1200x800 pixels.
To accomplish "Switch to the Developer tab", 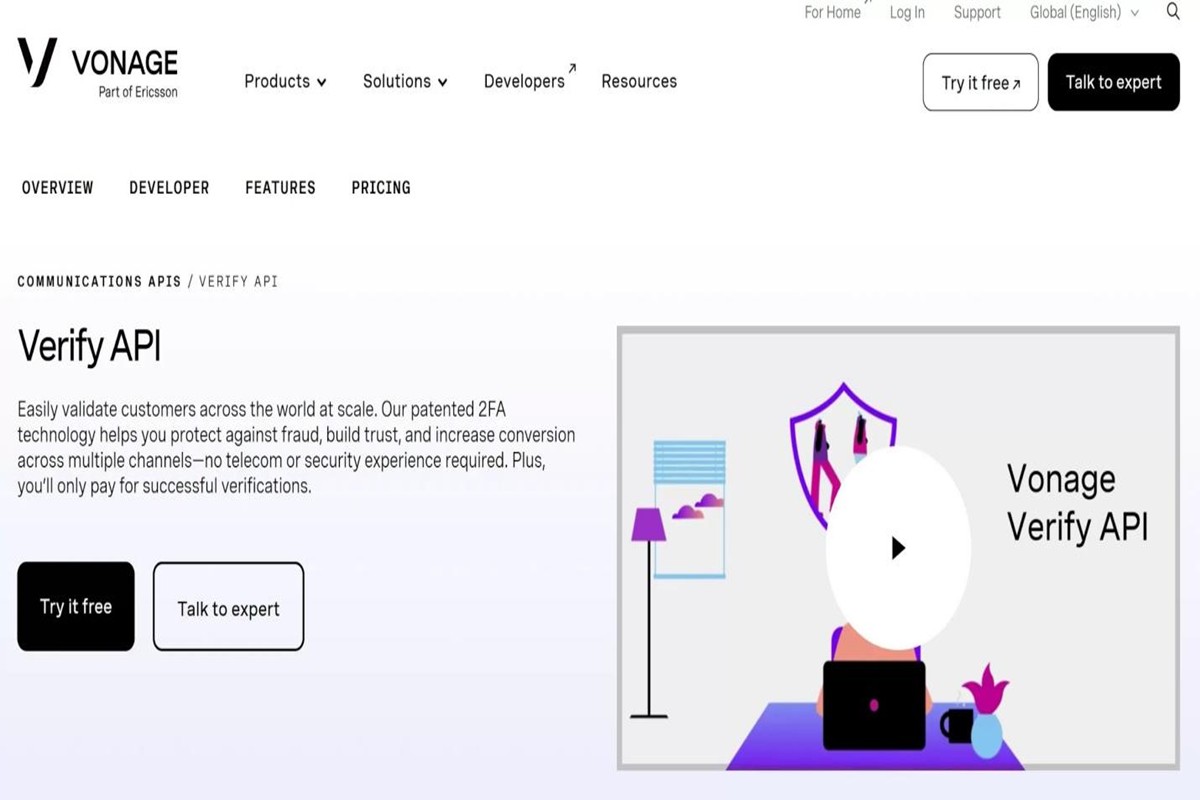I will [x=169, y=188].
